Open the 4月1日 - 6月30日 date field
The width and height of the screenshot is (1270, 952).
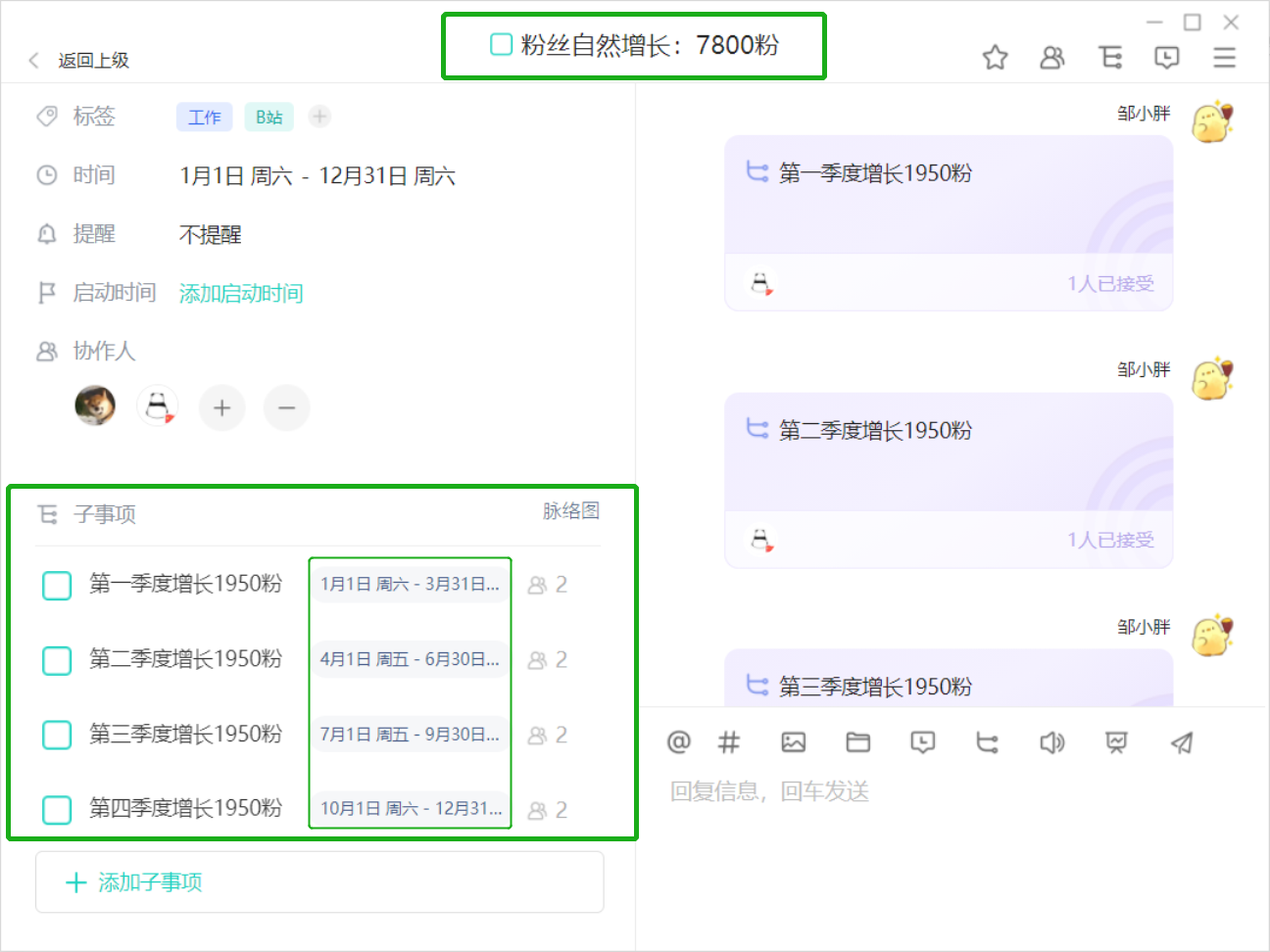point(410,659)
